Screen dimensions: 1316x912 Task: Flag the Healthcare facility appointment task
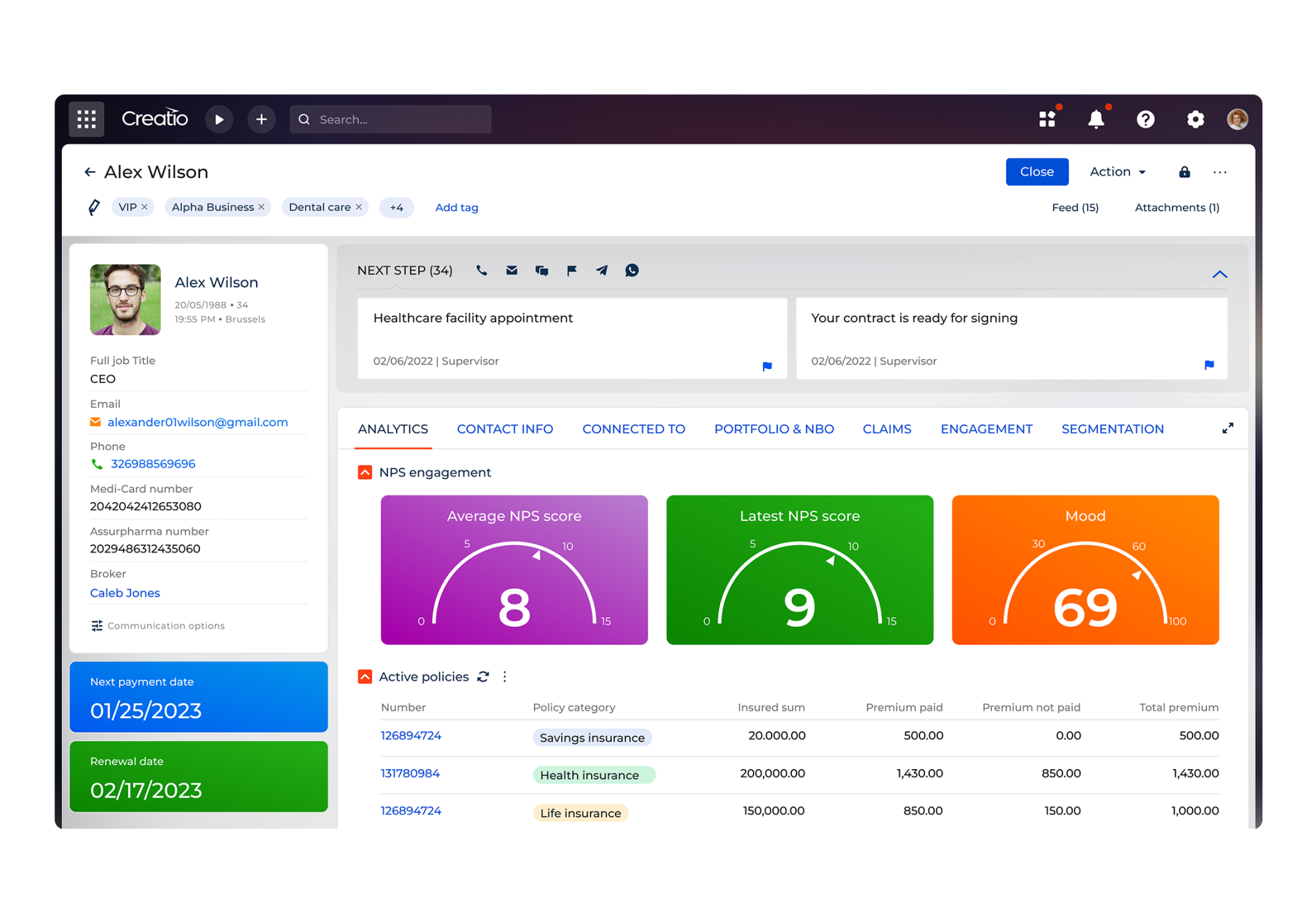pyautogui.click(x=767, y=366)
